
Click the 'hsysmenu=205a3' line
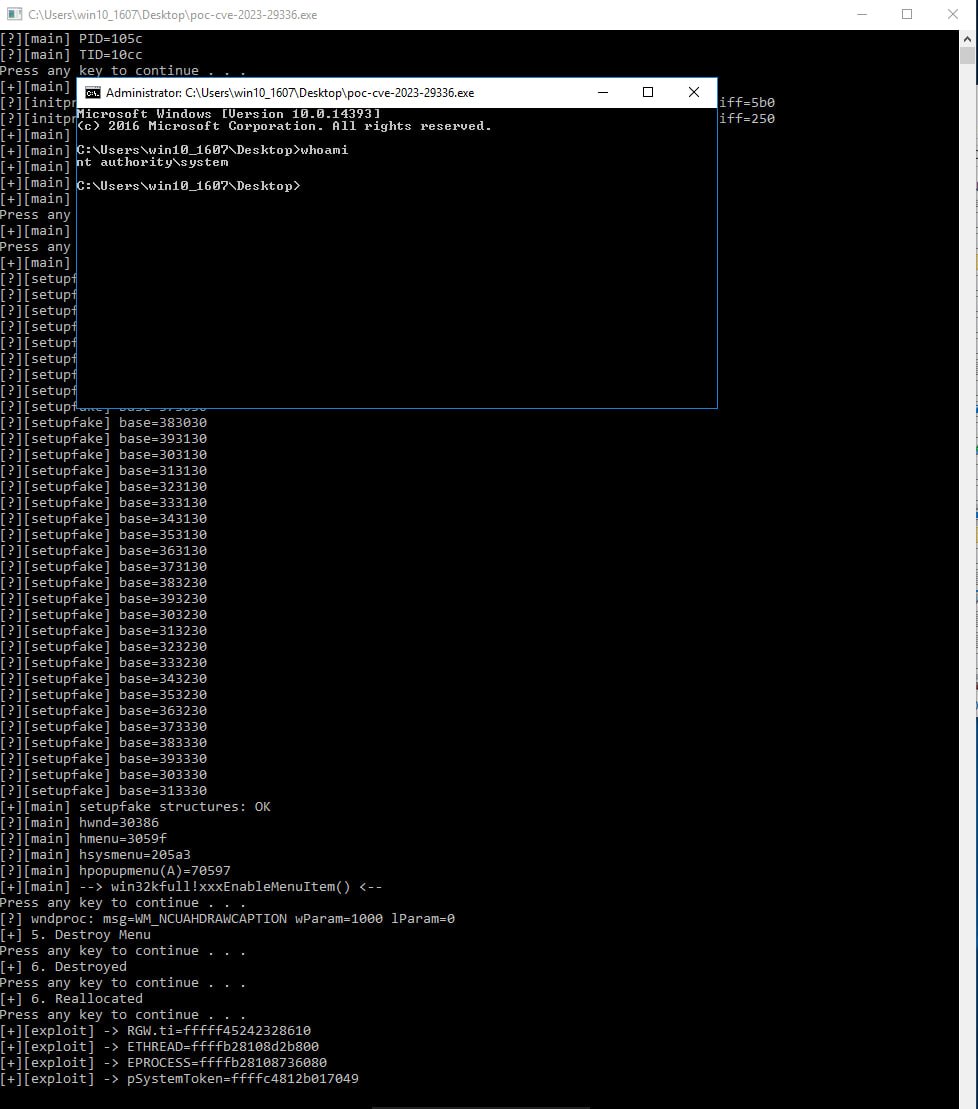pos(95,855)
